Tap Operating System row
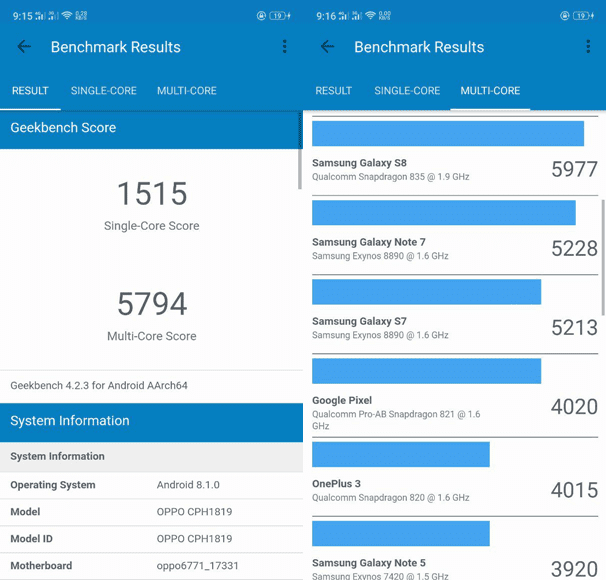This screenshot has width=606, height=580. point(152,485)
